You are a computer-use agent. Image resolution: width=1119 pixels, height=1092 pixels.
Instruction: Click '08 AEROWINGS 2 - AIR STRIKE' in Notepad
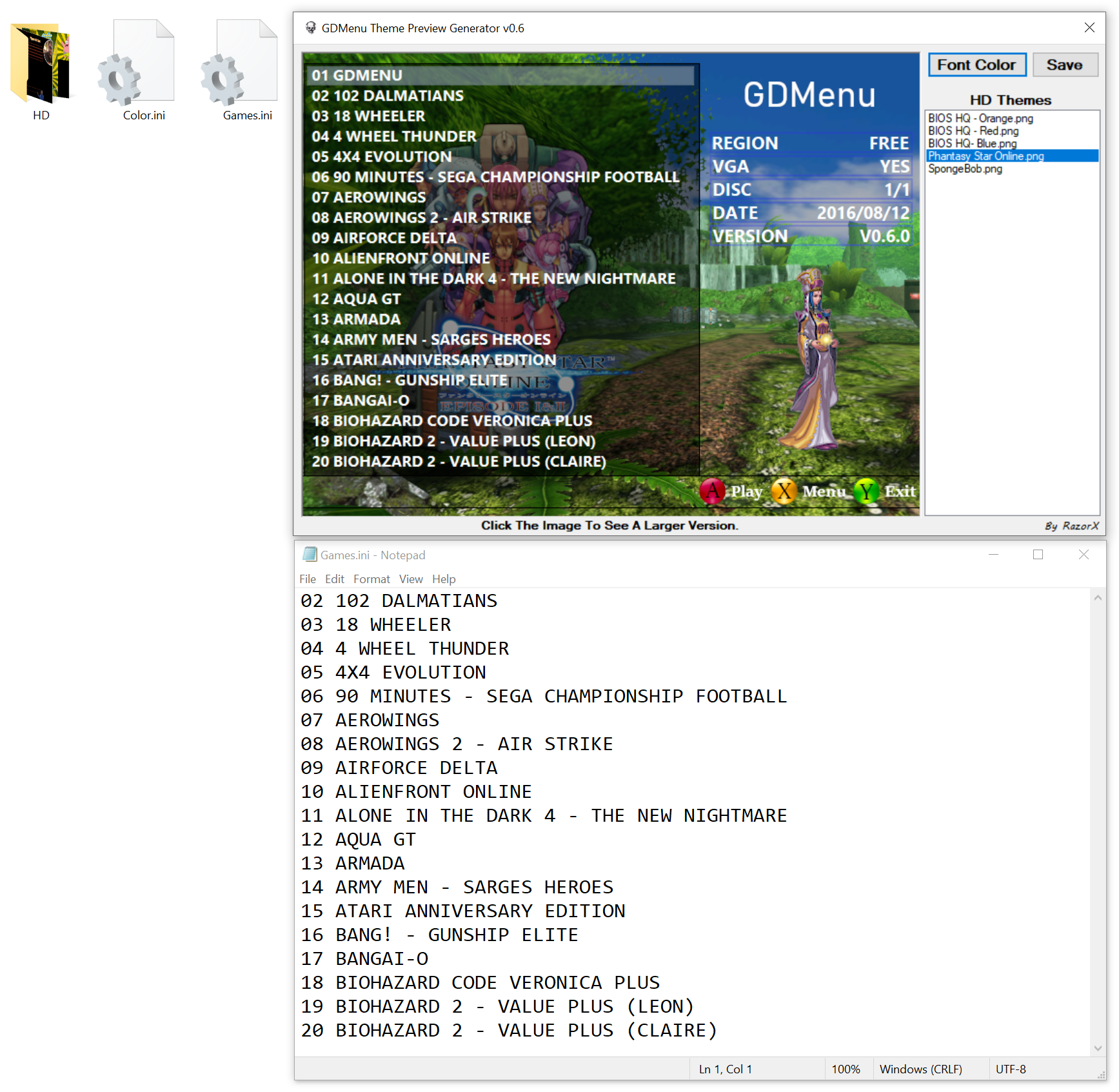(457, 744)
